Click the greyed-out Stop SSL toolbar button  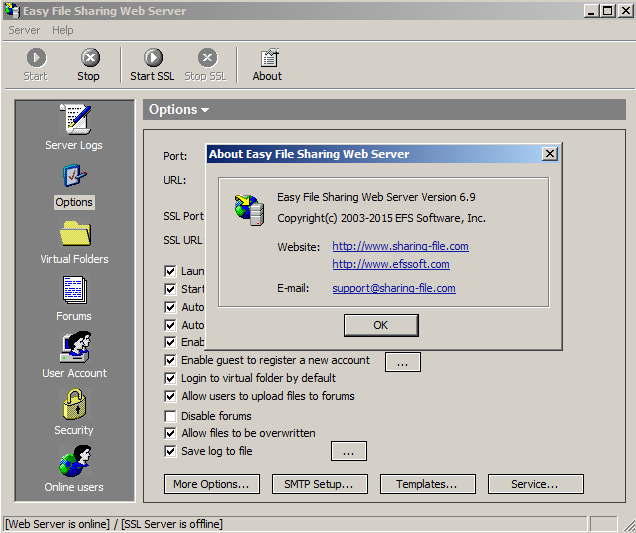pyautogui.click(x=206, y=65)
